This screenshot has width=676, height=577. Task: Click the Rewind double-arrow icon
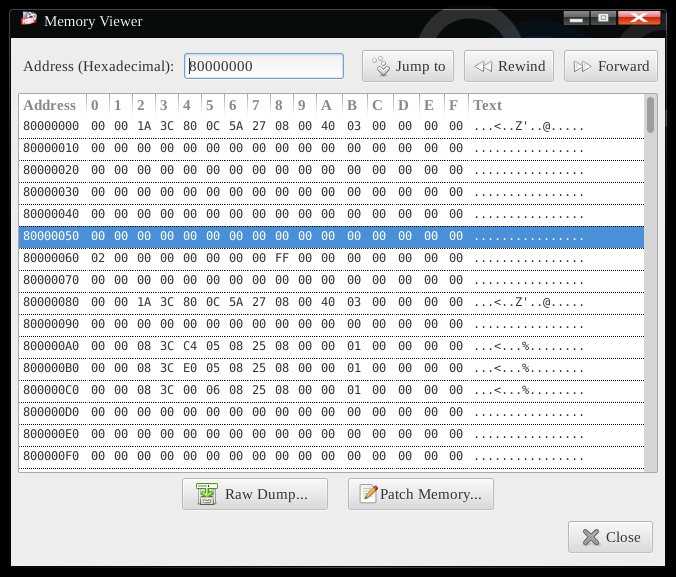tap(482, 67)
